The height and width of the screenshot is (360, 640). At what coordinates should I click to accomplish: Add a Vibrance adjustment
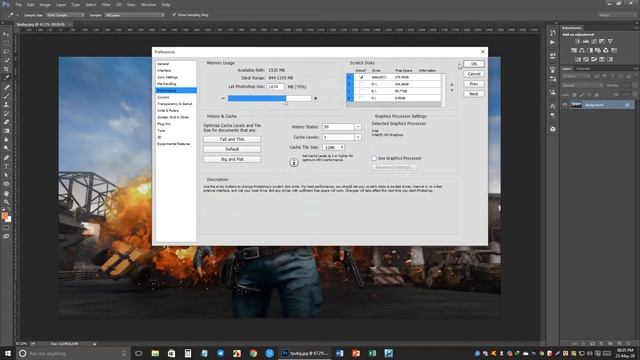tap(610, 42)
